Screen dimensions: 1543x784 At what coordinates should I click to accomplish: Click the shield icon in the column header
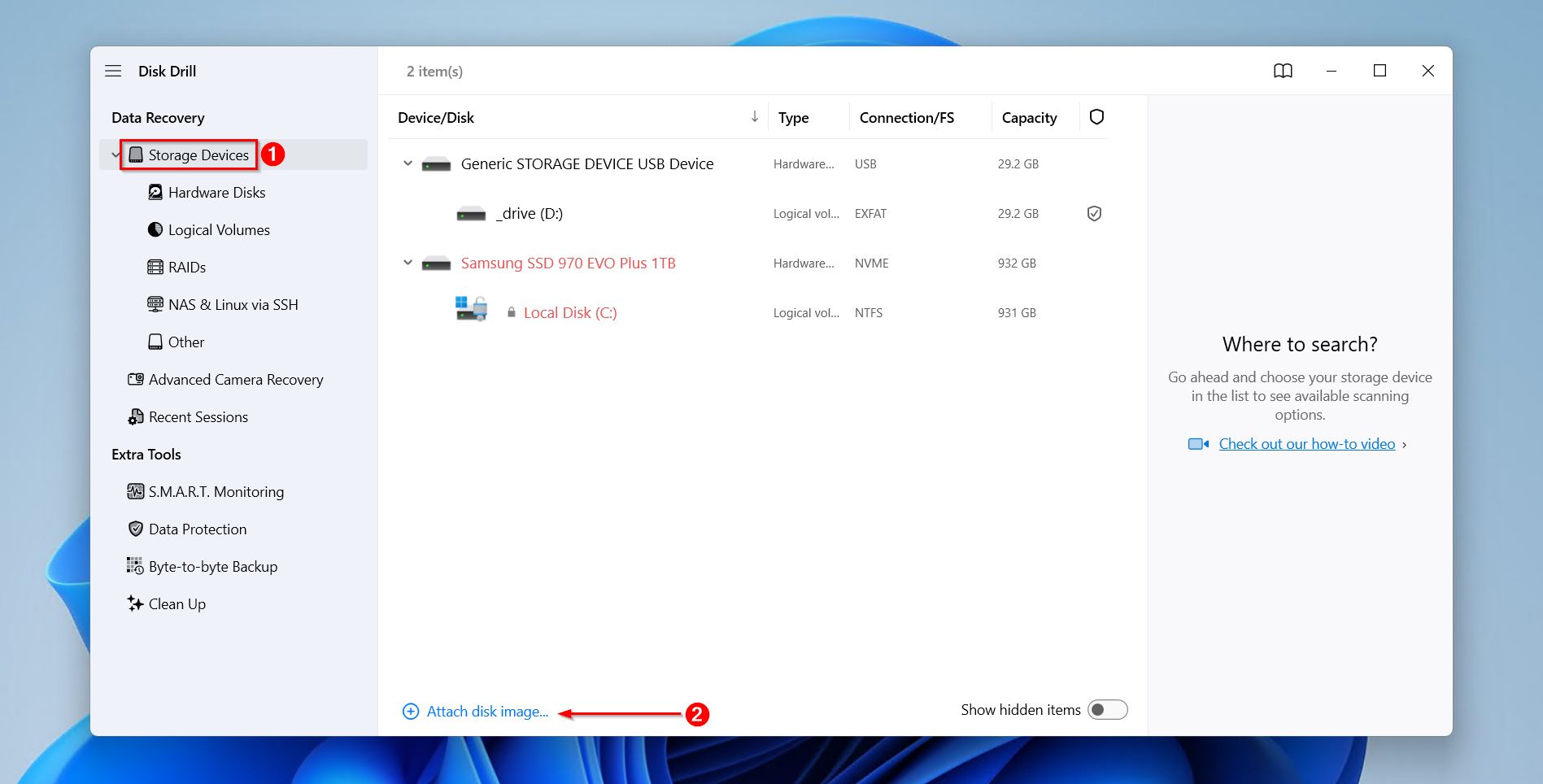point(1097,116)
